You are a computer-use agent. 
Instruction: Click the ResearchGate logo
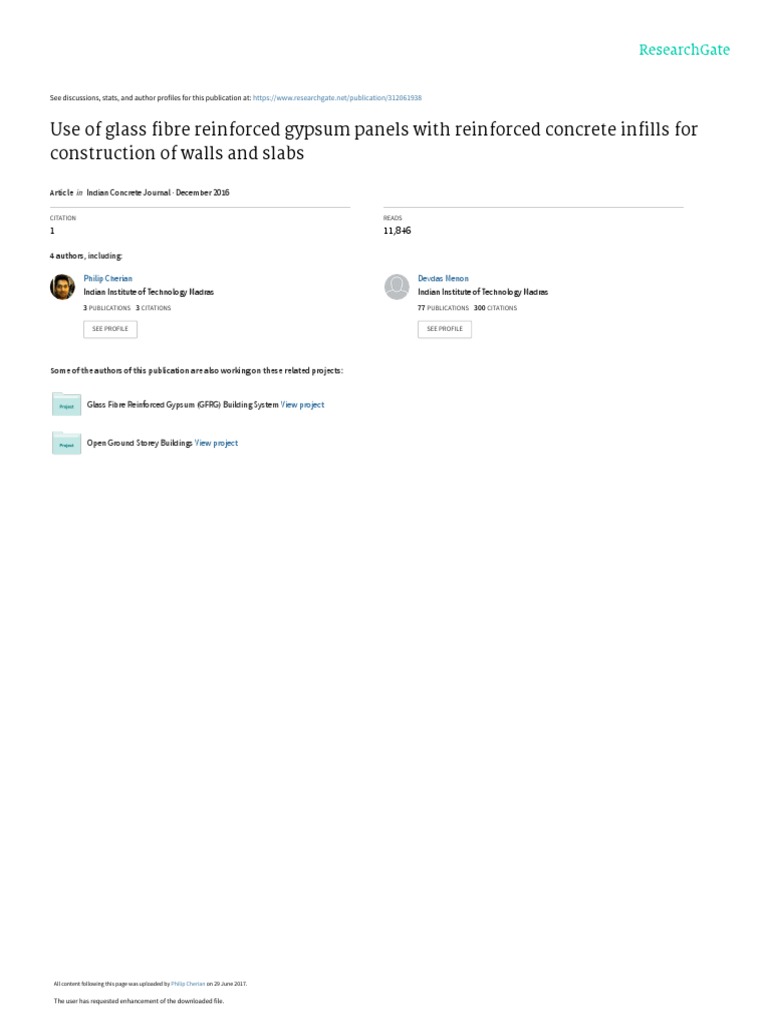pyautogui.click(x=685, y=49)
